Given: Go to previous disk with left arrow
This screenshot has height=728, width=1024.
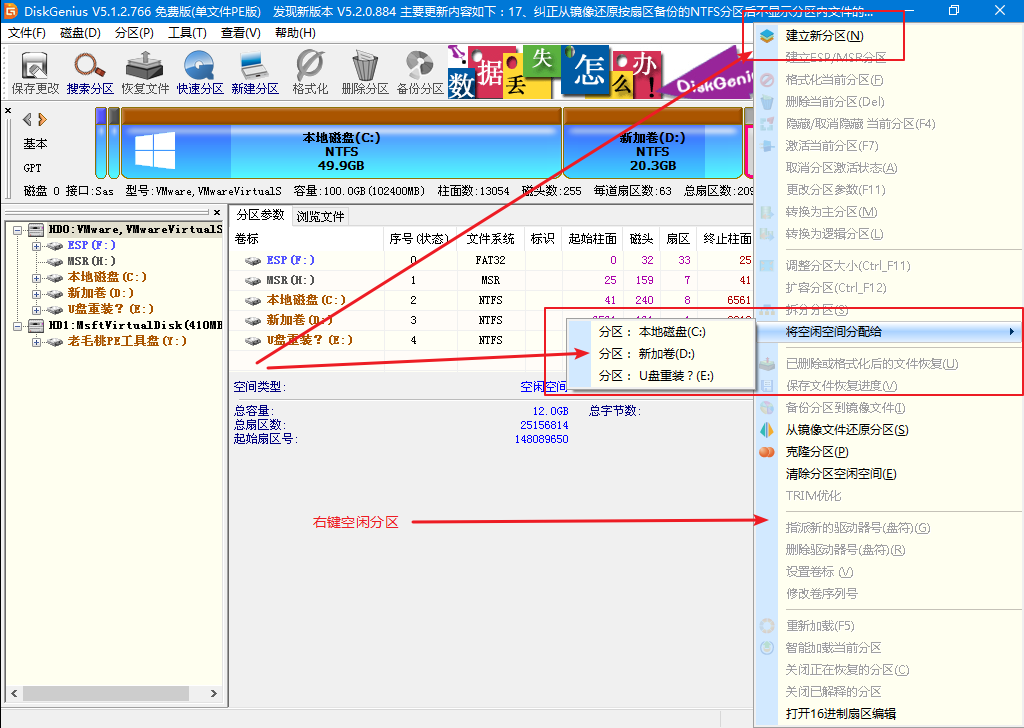Looking at the screenshot, I should [27, 119].
